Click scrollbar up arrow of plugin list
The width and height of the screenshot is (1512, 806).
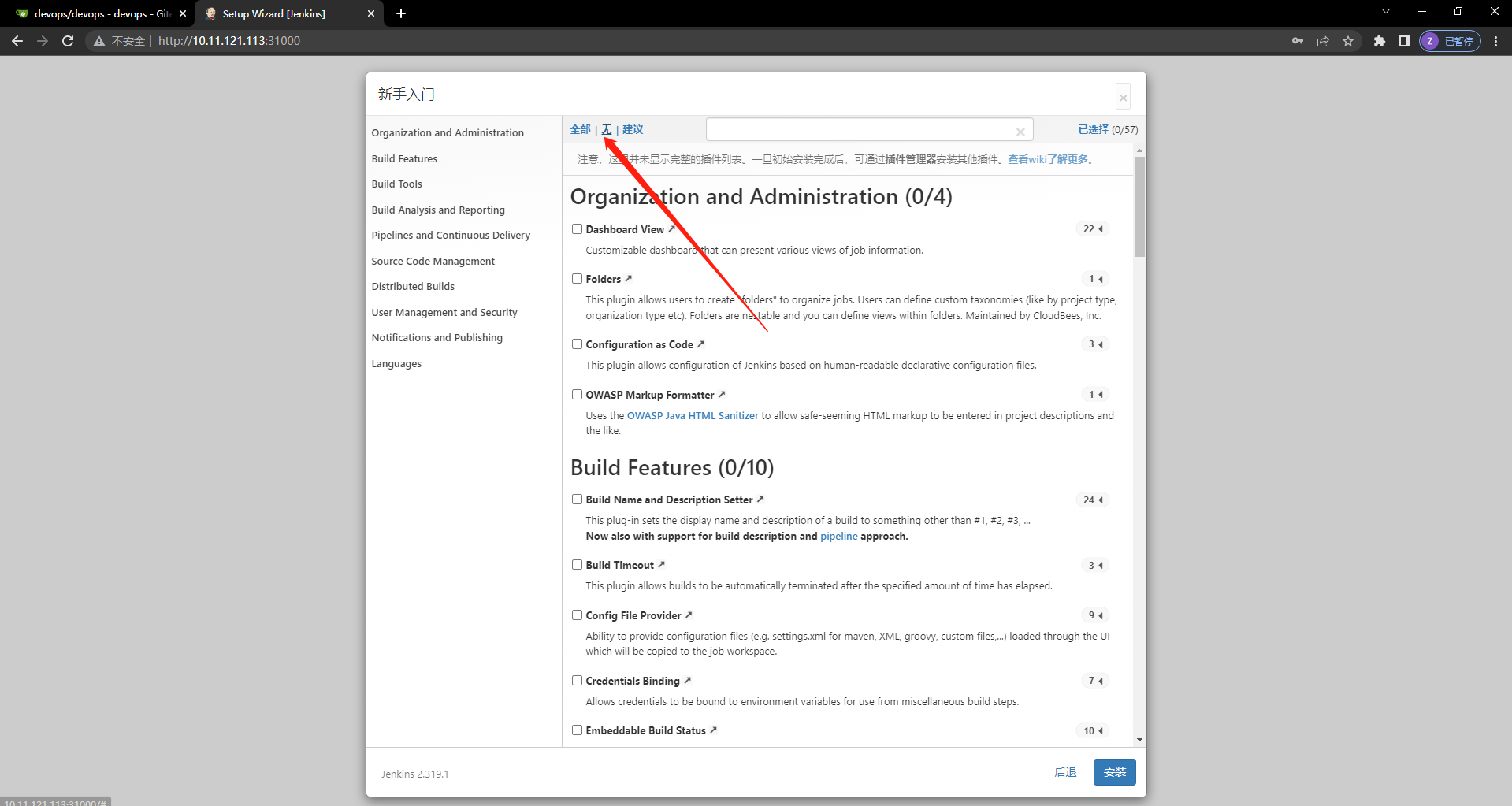click(1139, 150)
